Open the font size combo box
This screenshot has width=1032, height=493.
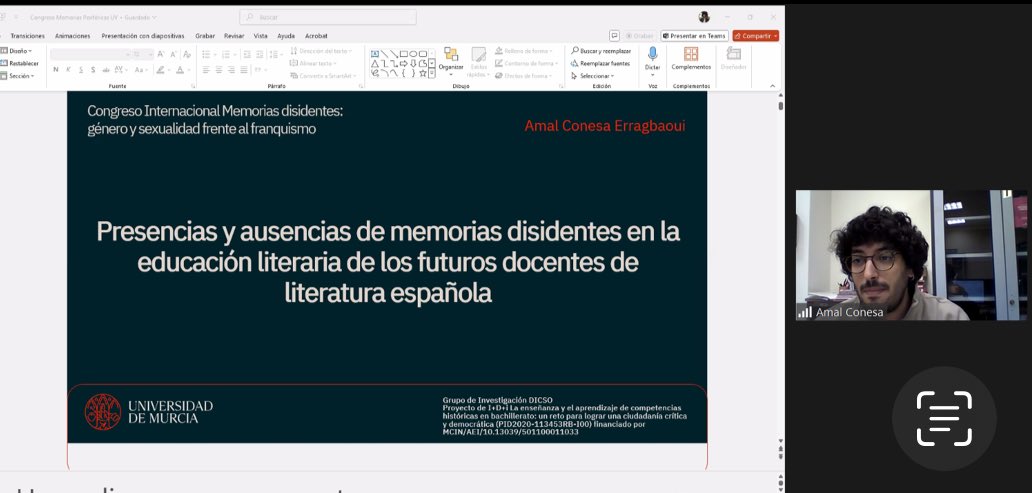142,54
